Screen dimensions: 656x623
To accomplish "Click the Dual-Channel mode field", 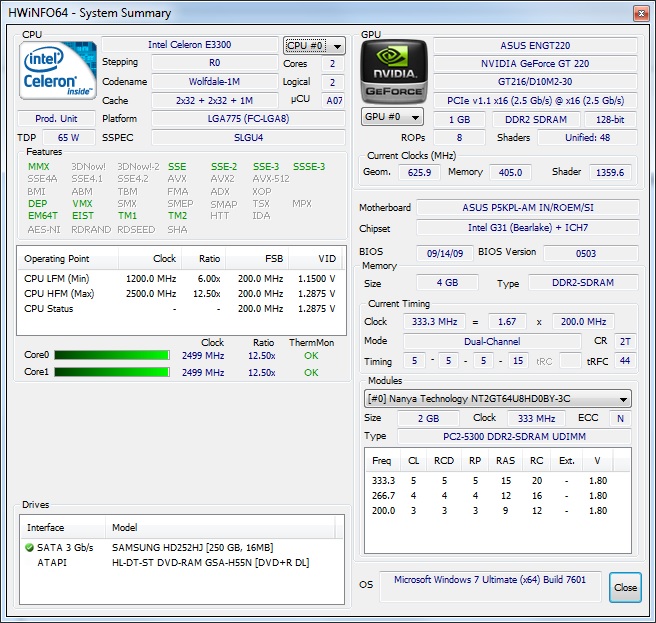I will point(492,341).
